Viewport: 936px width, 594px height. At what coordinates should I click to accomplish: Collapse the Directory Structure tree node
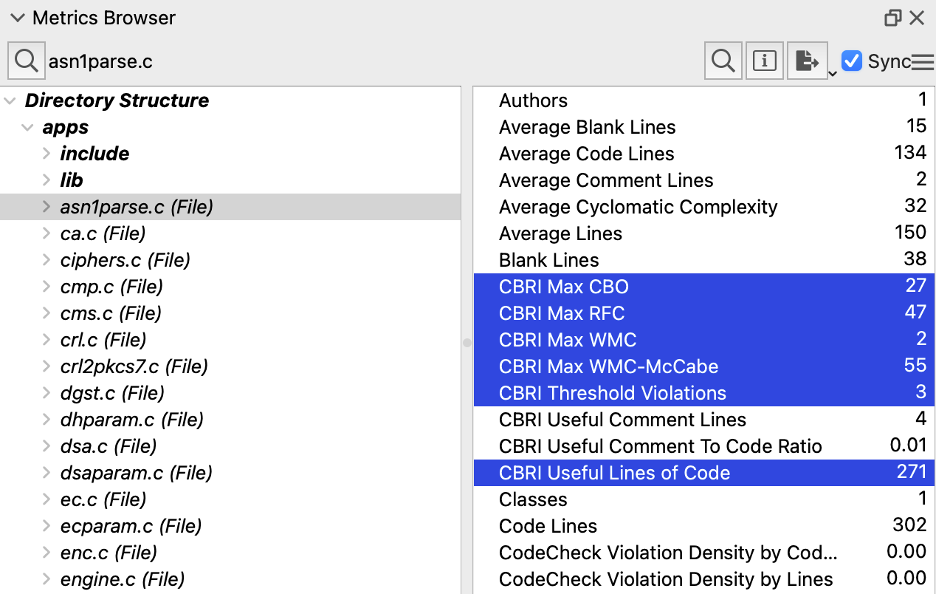point(10,100)
